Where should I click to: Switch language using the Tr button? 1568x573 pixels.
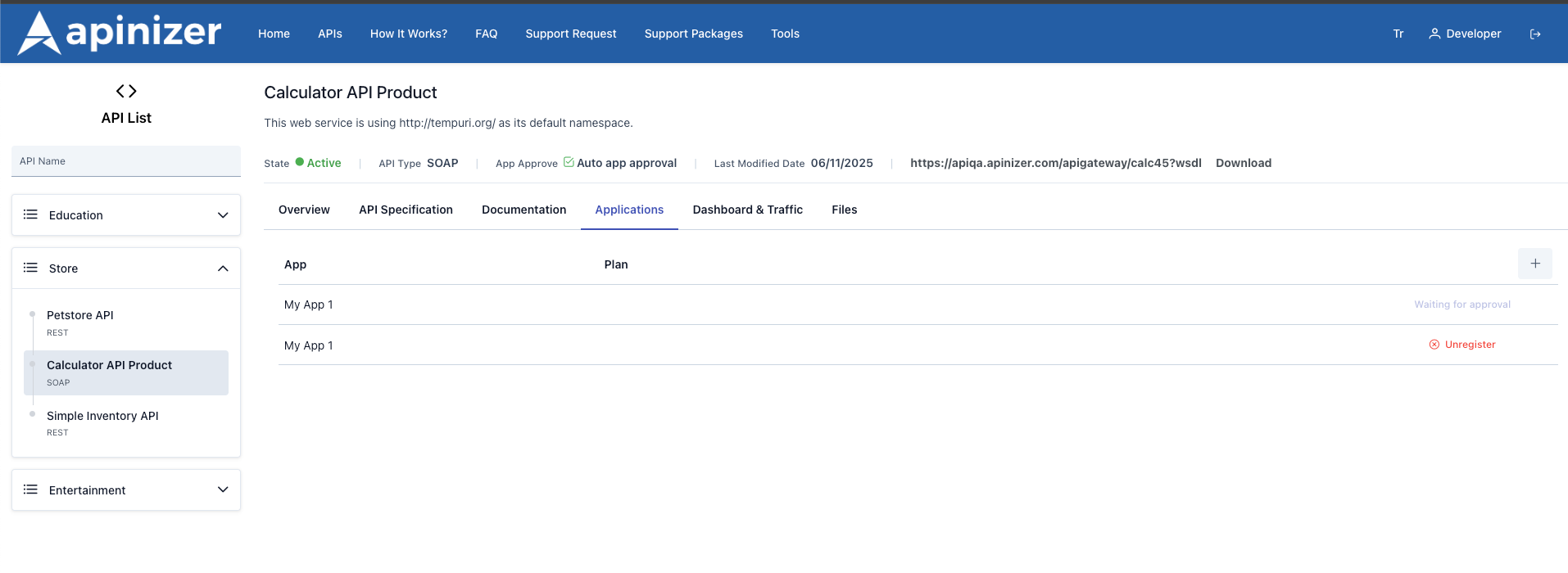[x=1398, y=34]
